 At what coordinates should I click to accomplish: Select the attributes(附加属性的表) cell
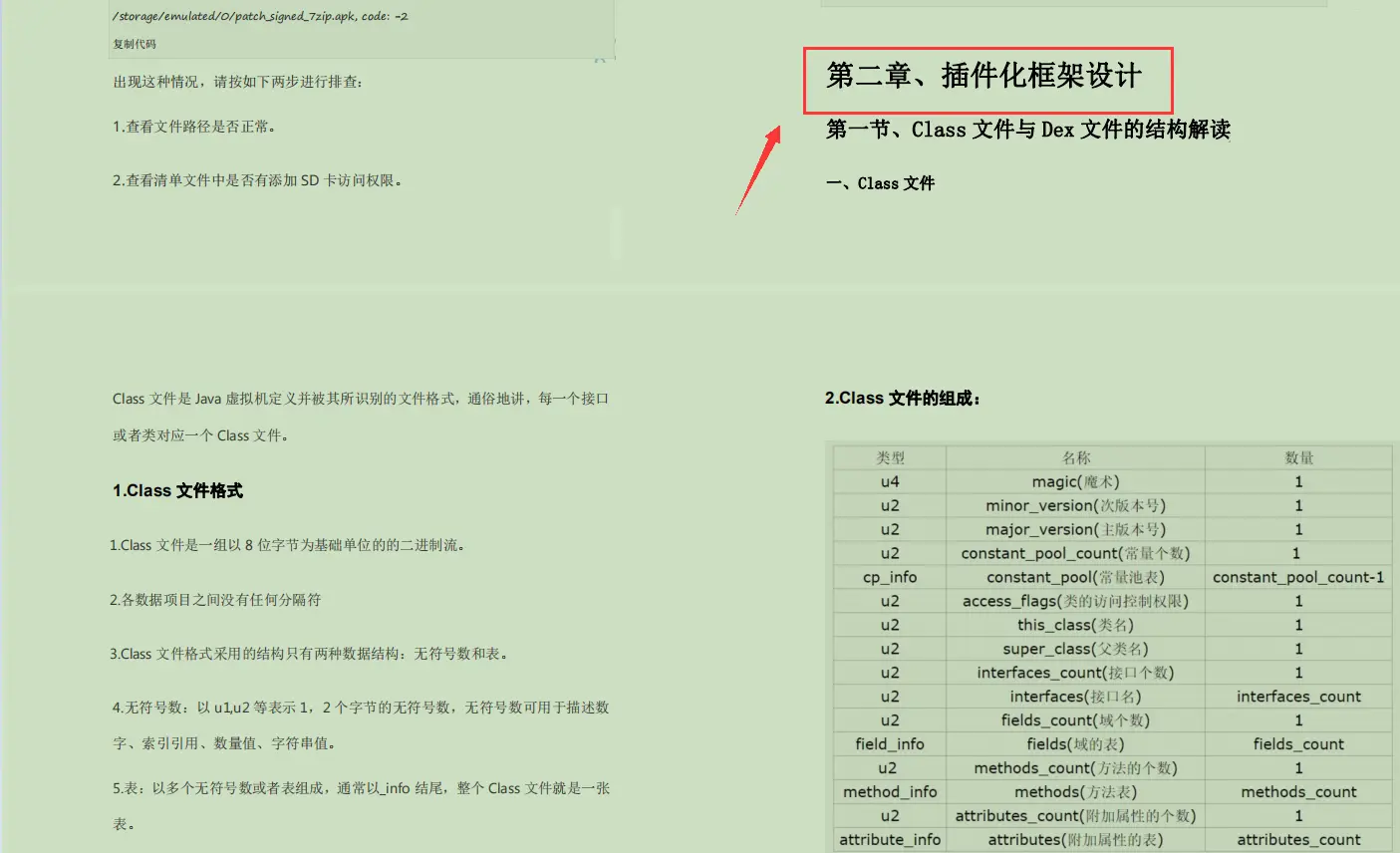[x=1074, y=839]
